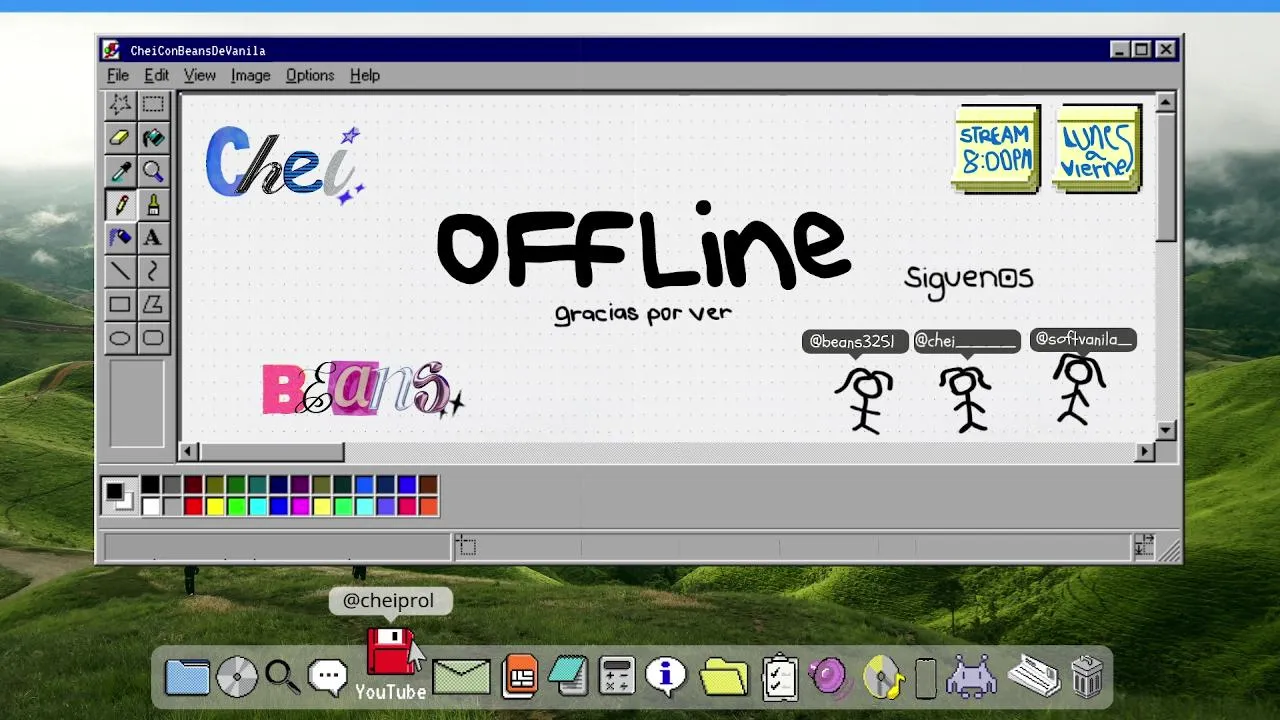Select the Airbrush spray tool
Image resolution: width=1280 pixels, height=720 pixels.
point(120,237)
